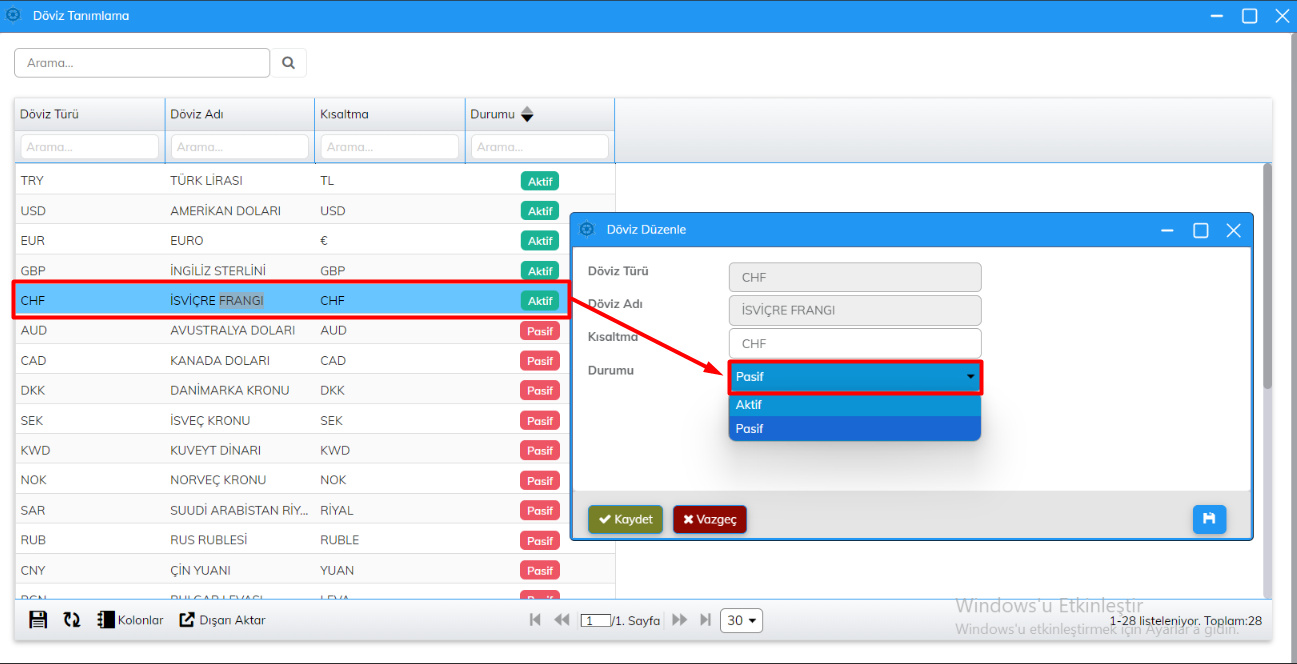
Task: Click the refresh icon in bottom toolbar
Action: click(x=72, y=620)
